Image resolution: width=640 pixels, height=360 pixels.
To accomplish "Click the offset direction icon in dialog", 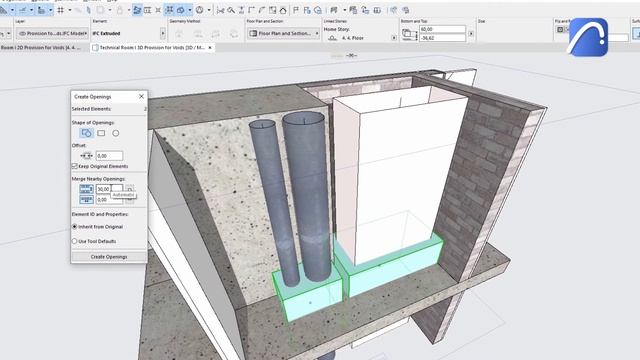I will pos(87,156).
